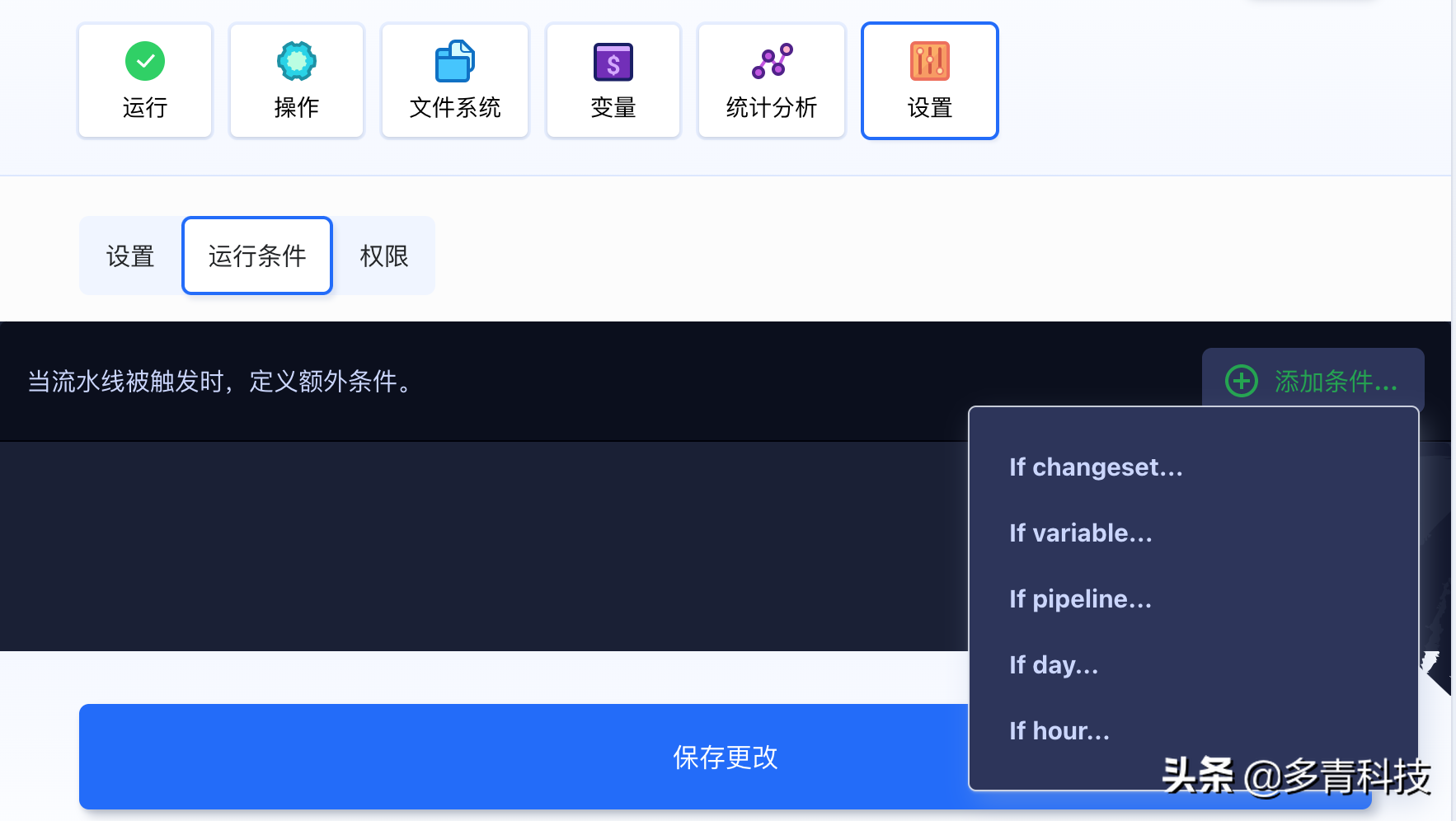
Task: Click the 保存更改 save button
Action: pos(724,757)
